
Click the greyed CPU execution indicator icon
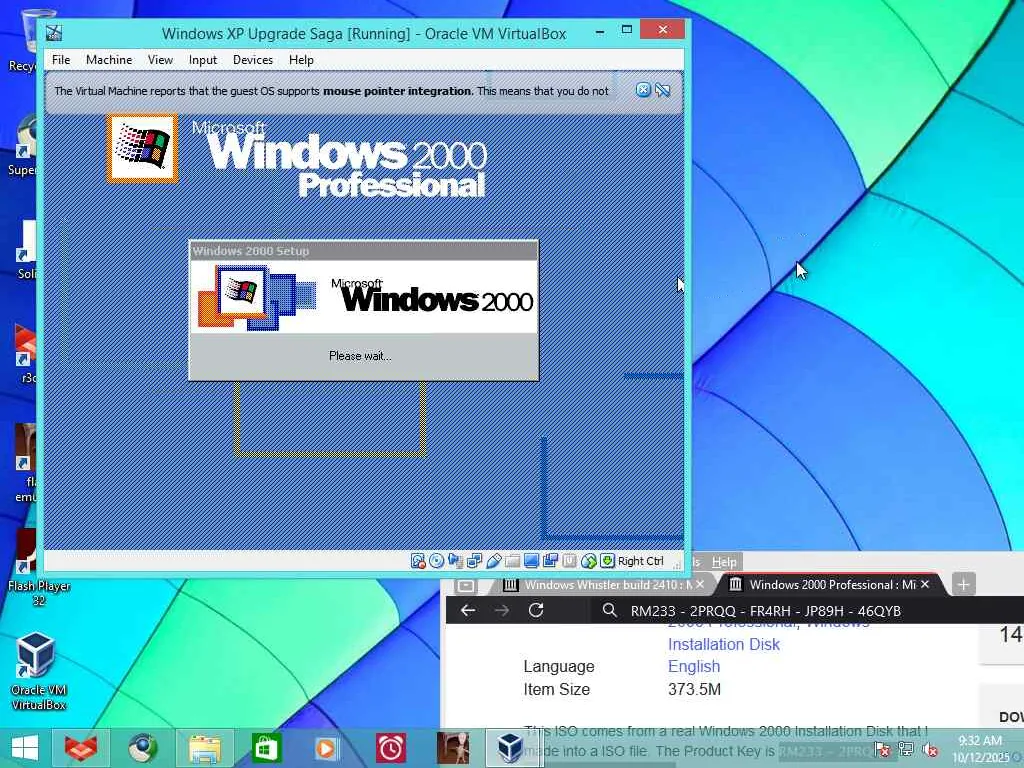click(569, 561)
